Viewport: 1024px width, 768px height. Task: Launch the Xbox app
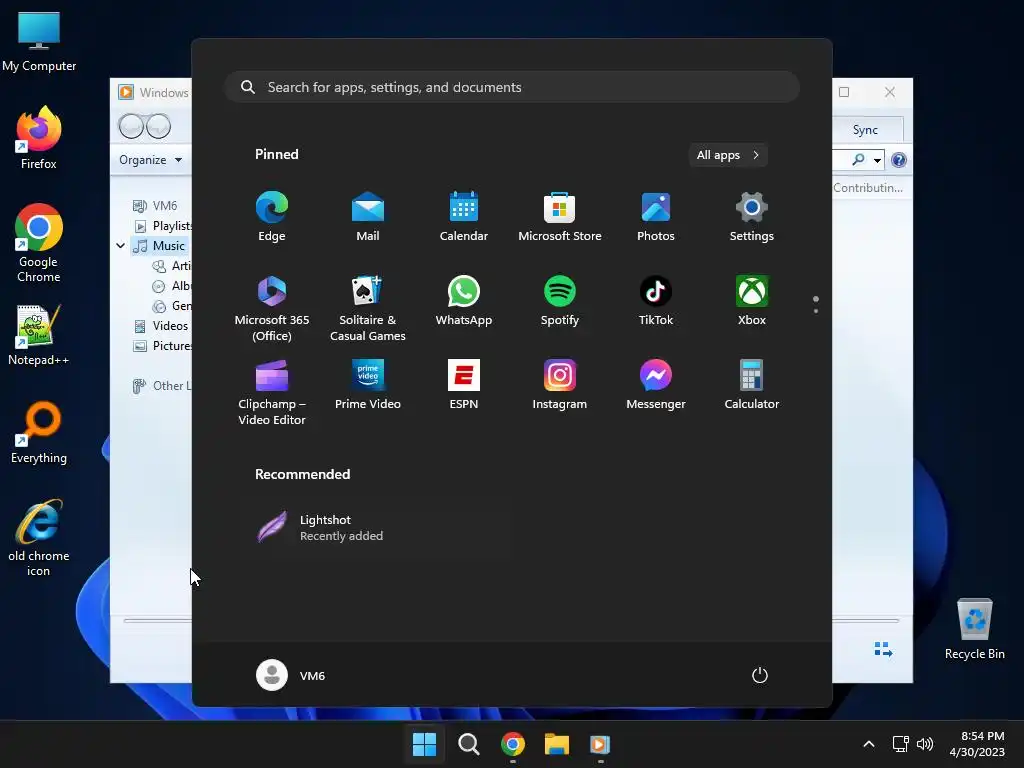752,301
